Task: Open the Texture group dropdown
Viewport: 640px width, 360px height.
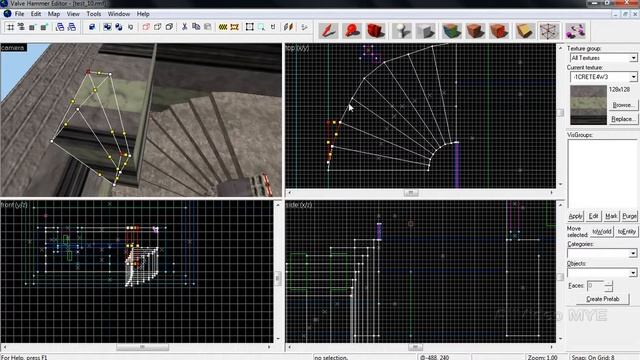Action: pyautogui.click(x=603, y=58)
